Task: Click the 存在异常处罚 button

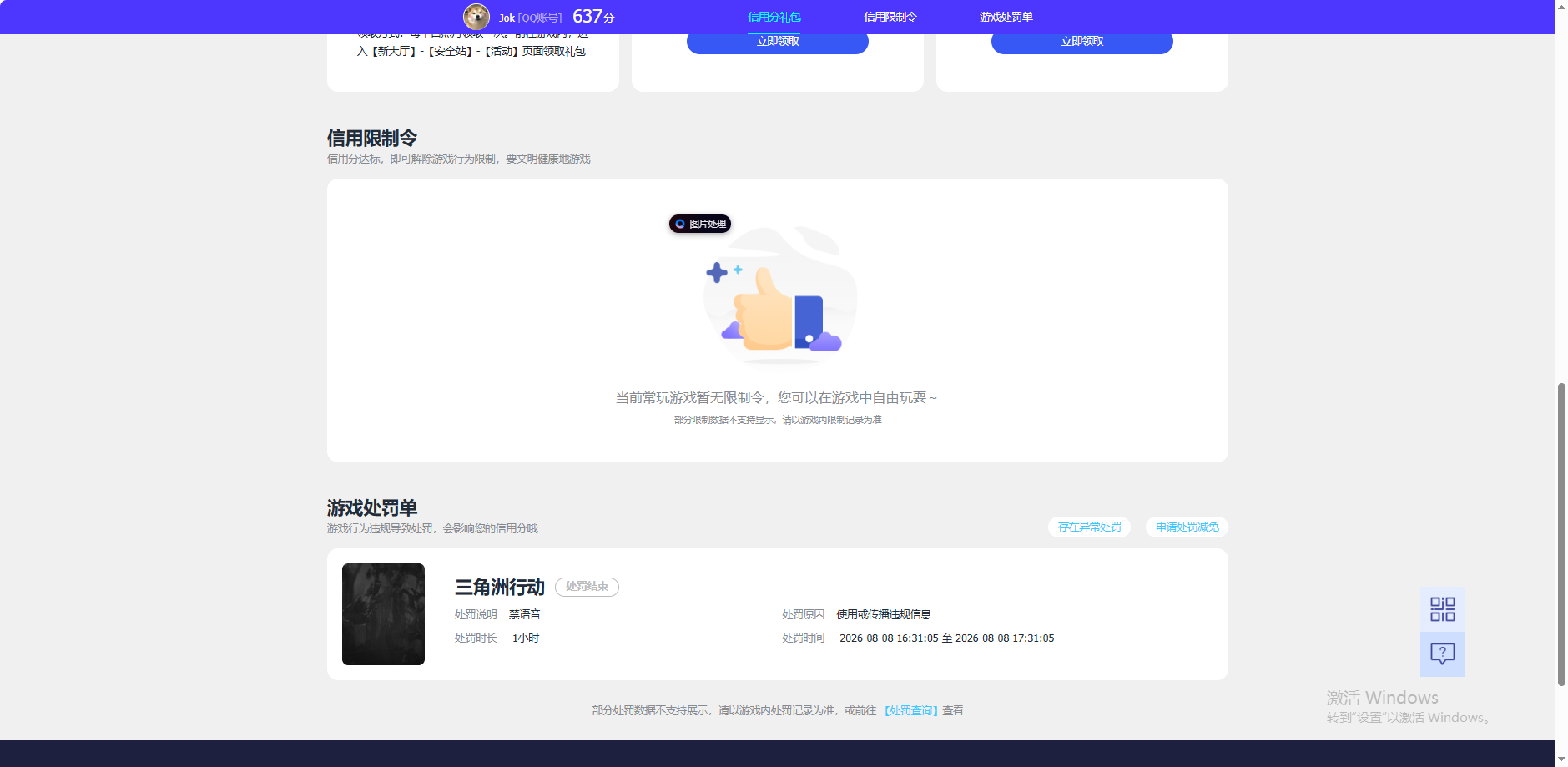Action: pos(1089,527)
